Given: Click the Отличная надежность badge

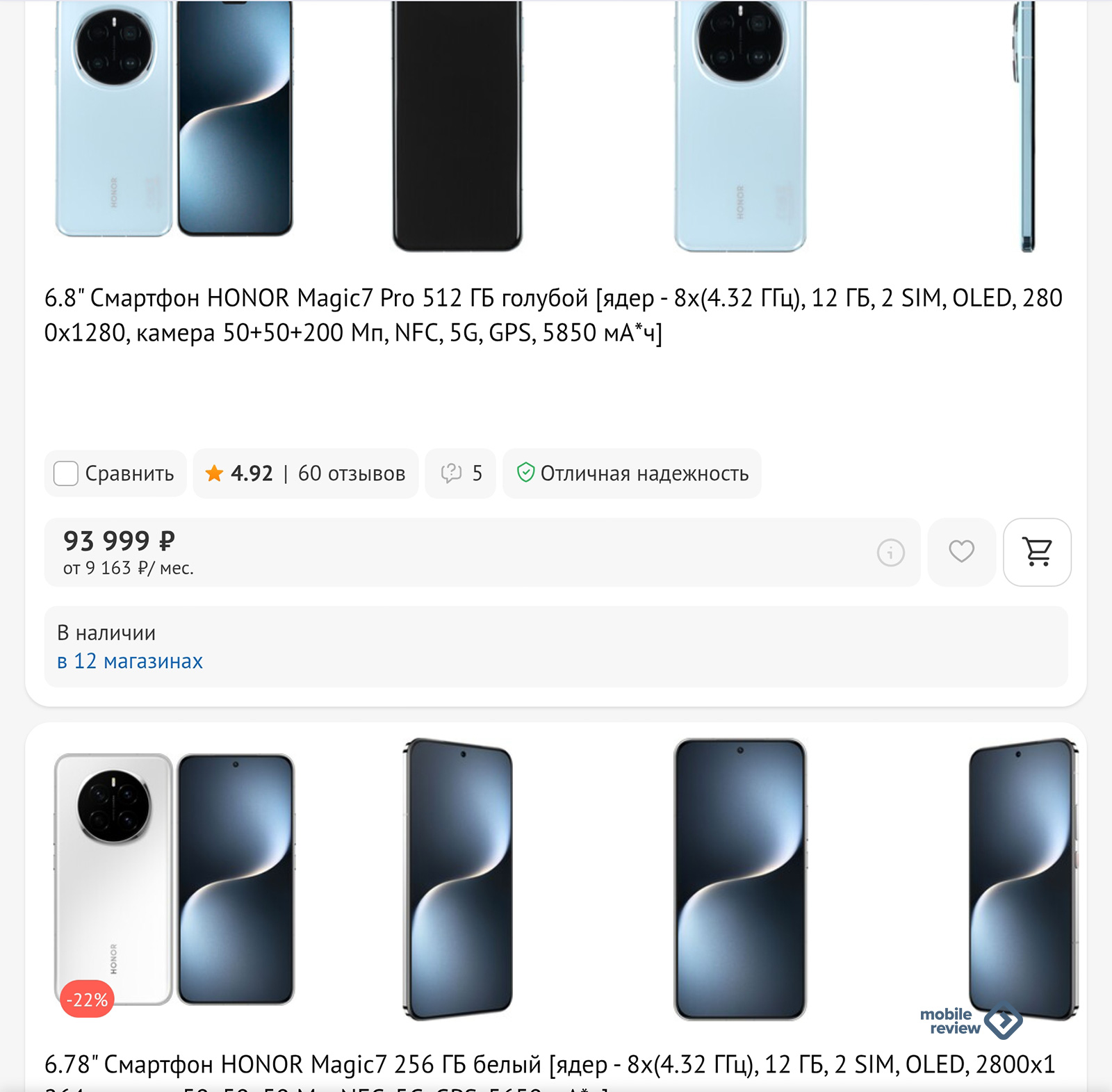Looking at the screenshot, I should tap(632, 473).
